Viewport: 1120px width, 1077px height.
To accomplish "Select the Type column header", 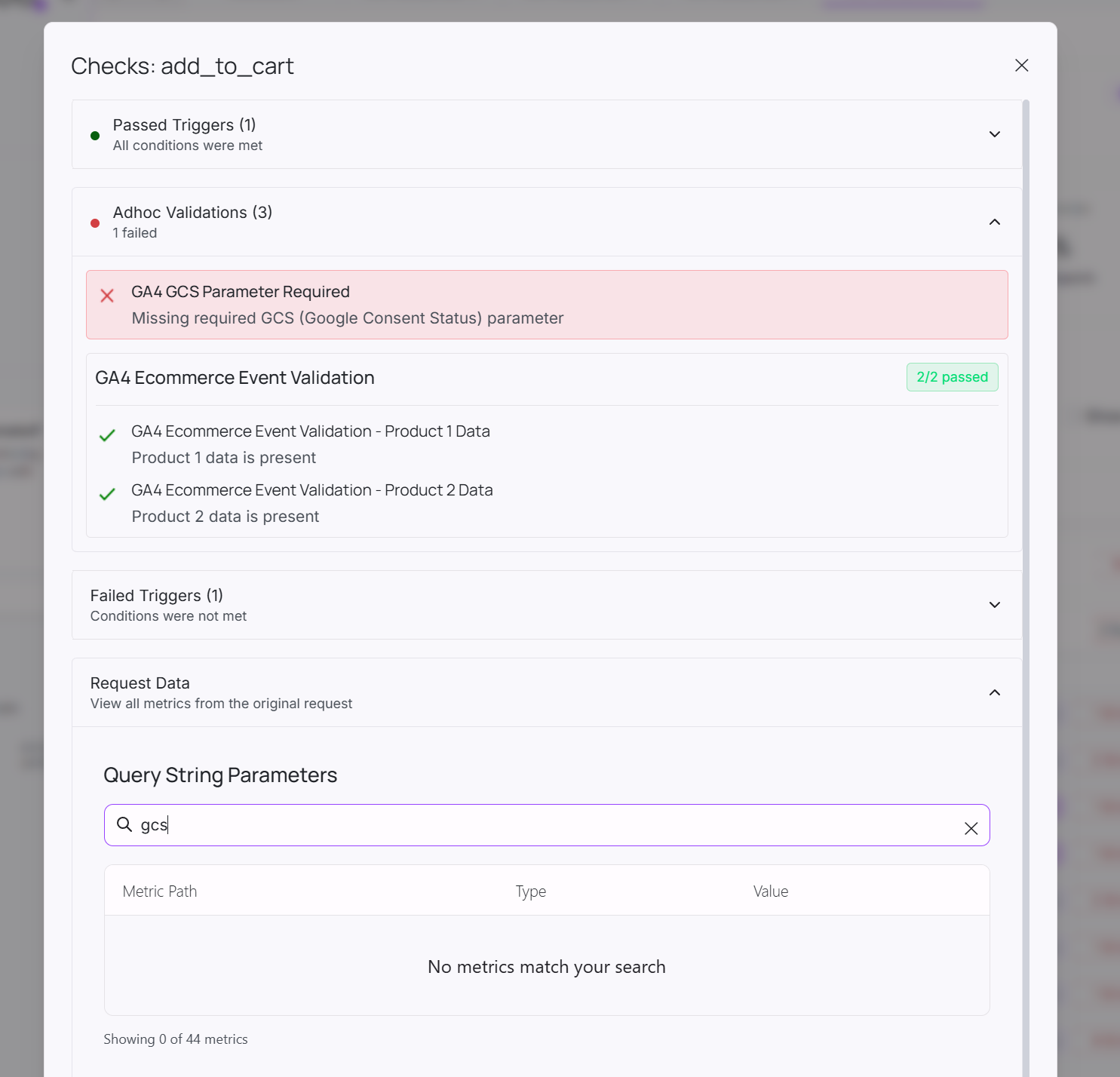I will point(531,891).
